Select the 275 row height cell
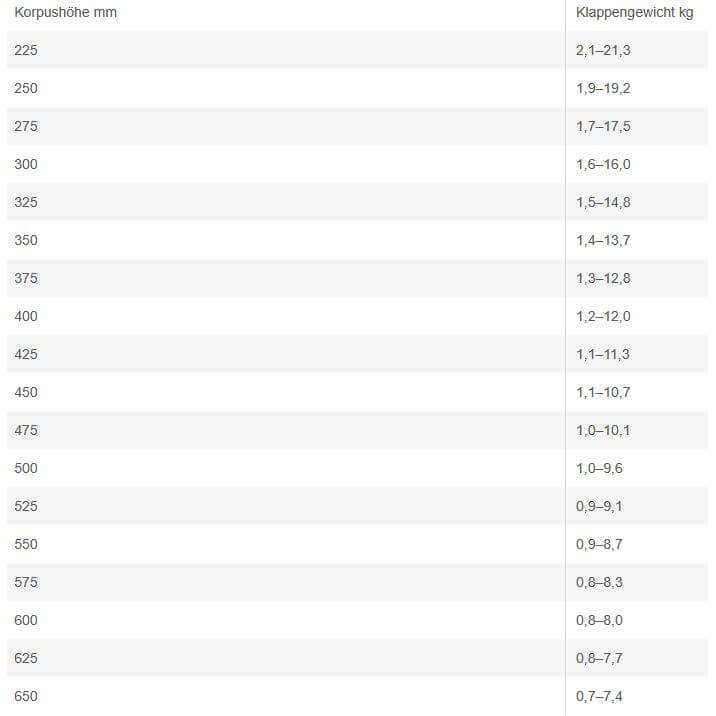 pos(26,126)
